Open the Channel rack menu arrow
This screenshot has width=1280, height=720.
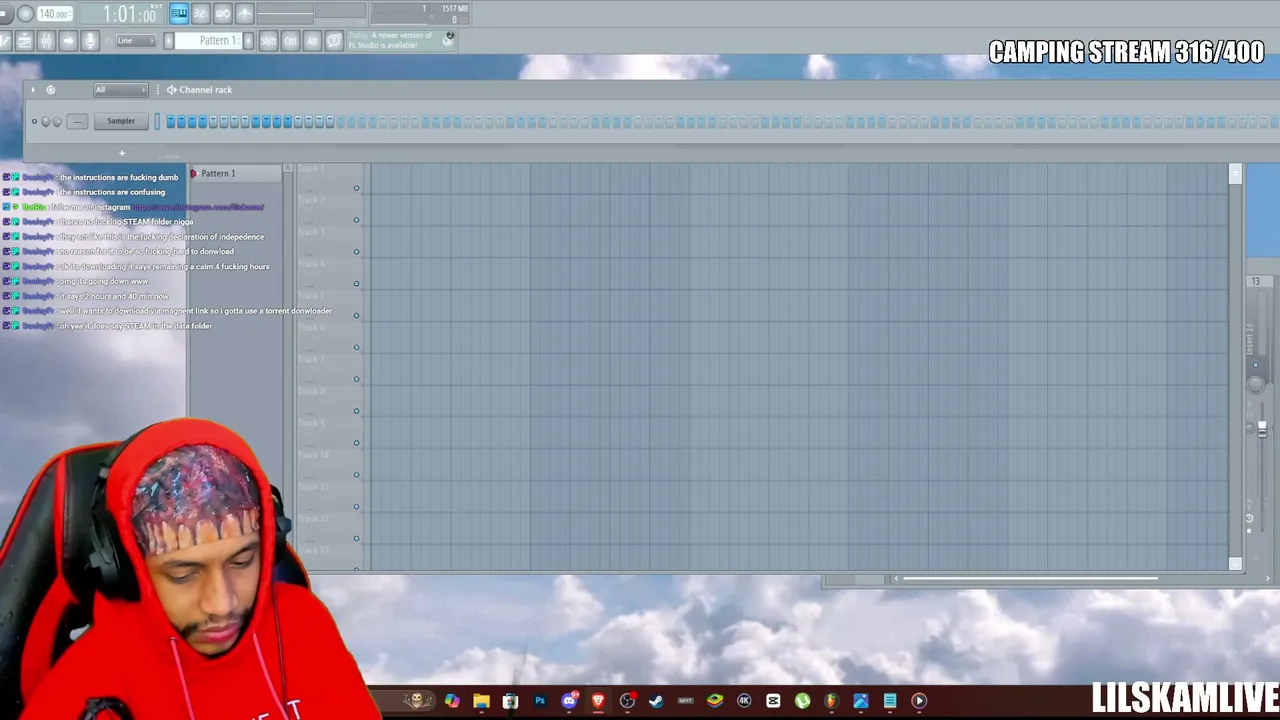coord(33,90)
